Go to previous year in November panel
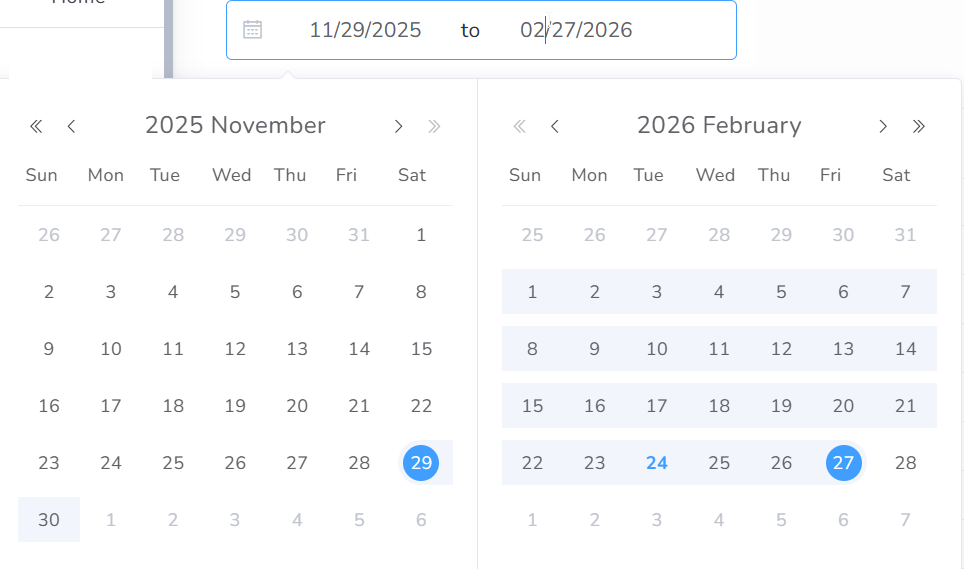Screen dimensions: 964x569 [x=36, y=126]
